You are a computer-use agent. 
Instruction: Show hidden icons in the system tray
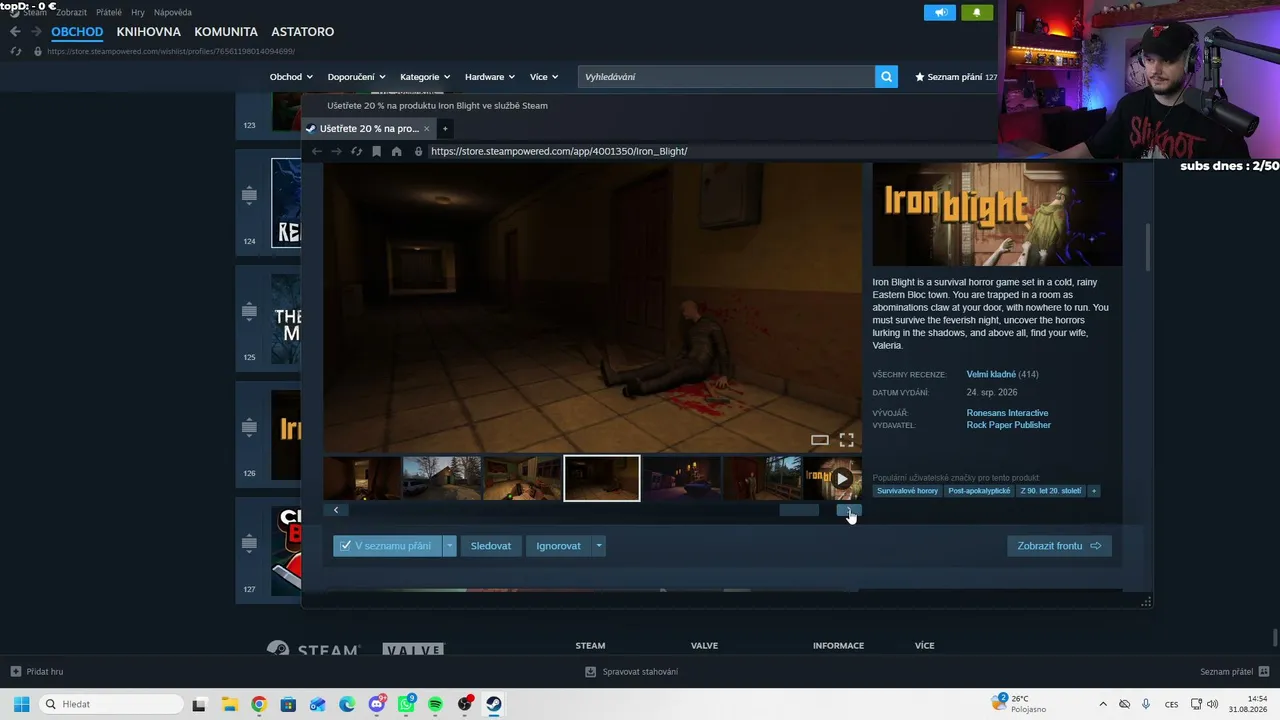(x=1103, y=704)
